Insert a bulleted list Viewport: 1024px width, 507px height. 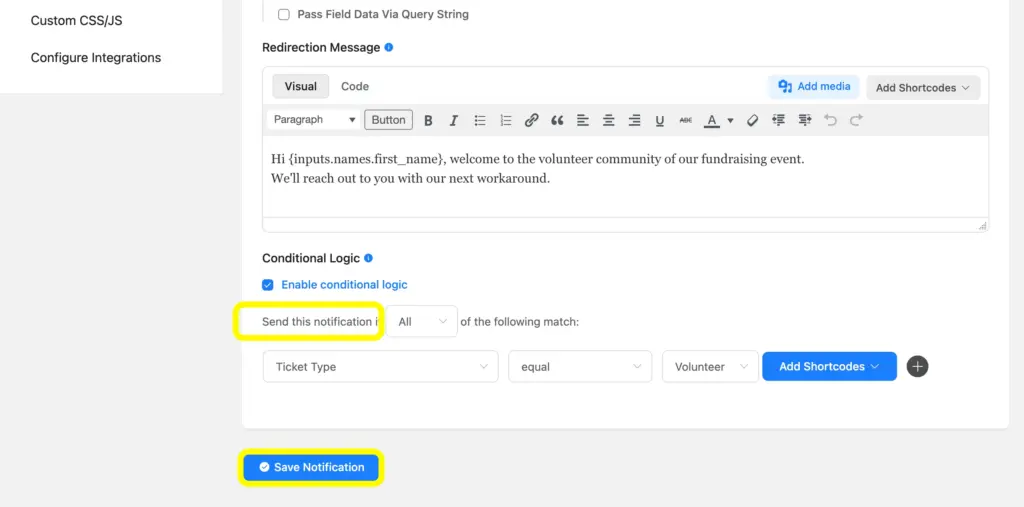[480, 120]
